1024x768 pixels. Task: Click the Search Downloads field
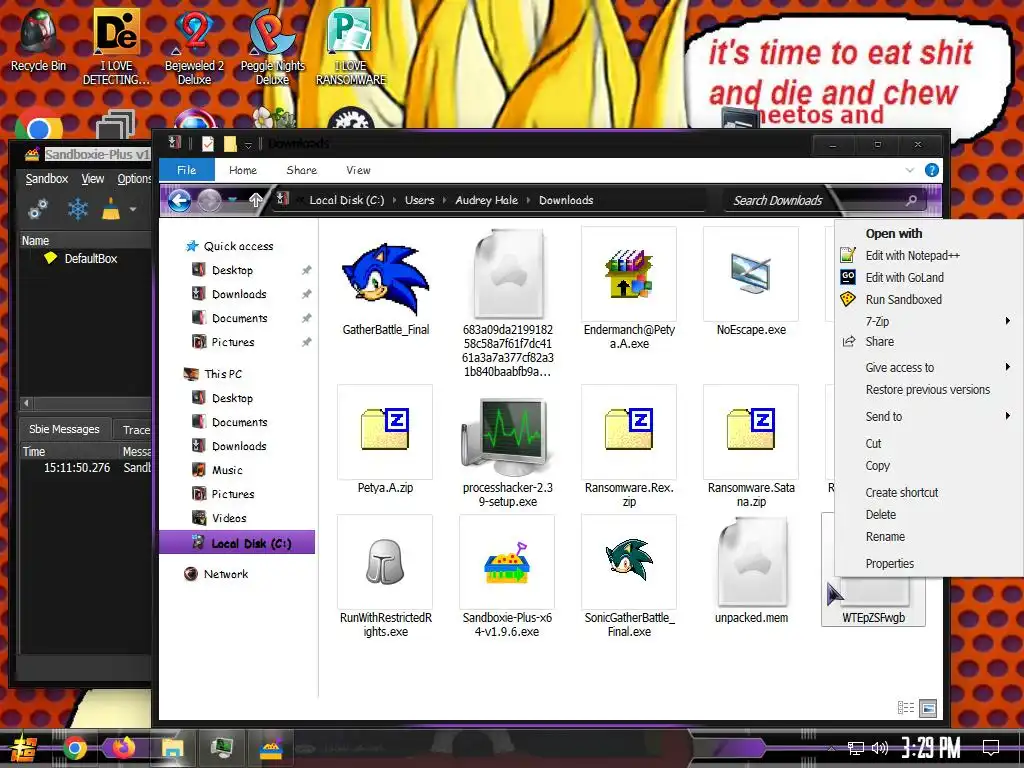825,200
